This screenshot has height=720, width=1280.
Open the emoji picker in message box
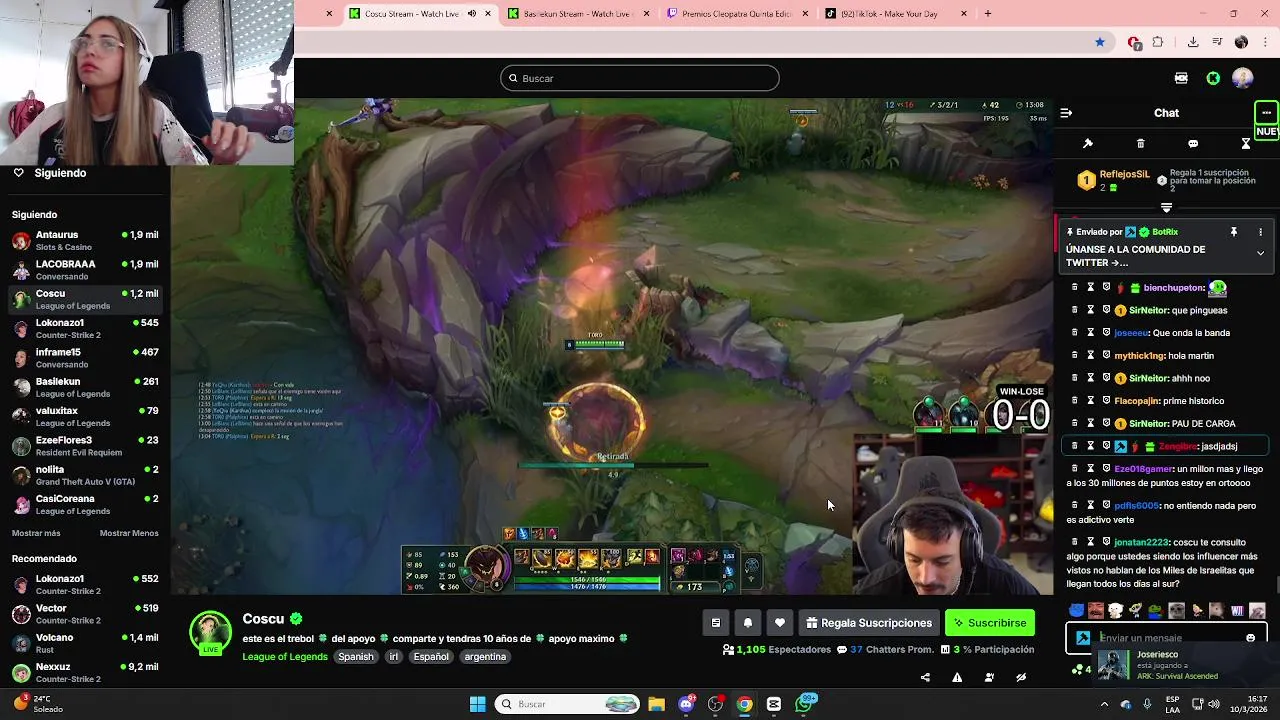point(1250,638)
